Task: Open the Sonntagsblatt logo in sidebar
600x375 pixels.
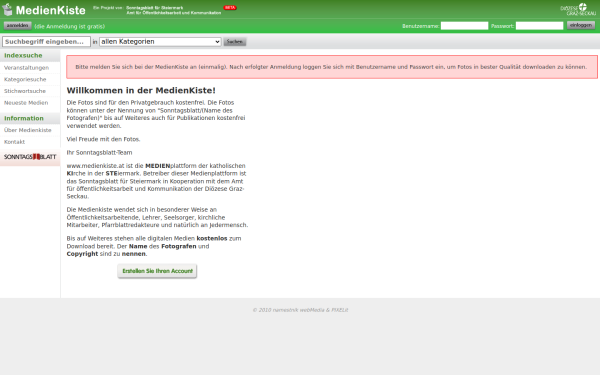Action: tap(30, 157)
